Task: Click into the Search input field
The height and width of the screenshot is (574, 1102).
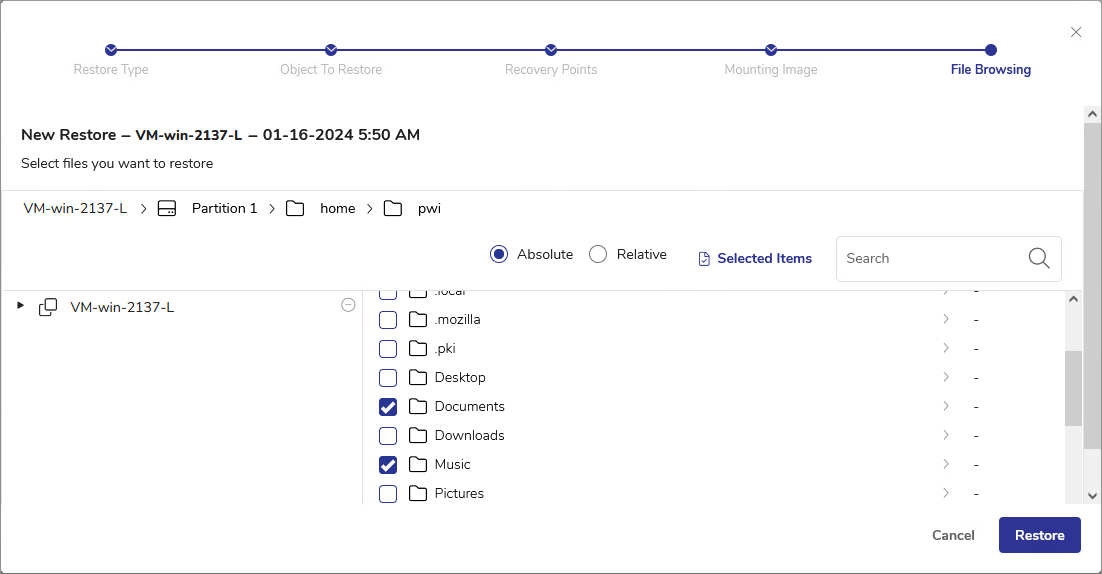Action: (x=930, y=258)
